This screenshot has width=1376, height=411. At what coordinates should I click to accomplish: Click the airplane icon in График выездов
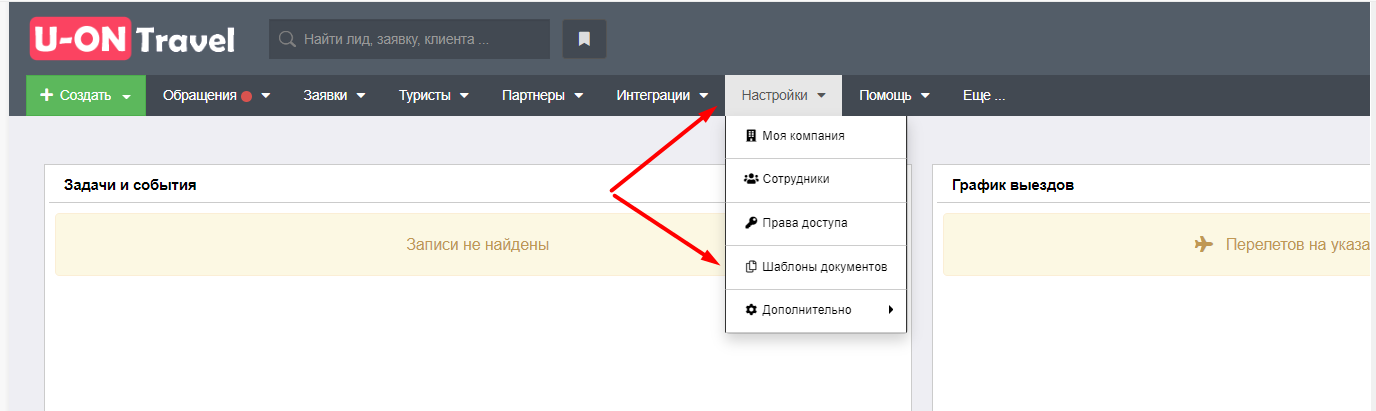(1204, 244)
